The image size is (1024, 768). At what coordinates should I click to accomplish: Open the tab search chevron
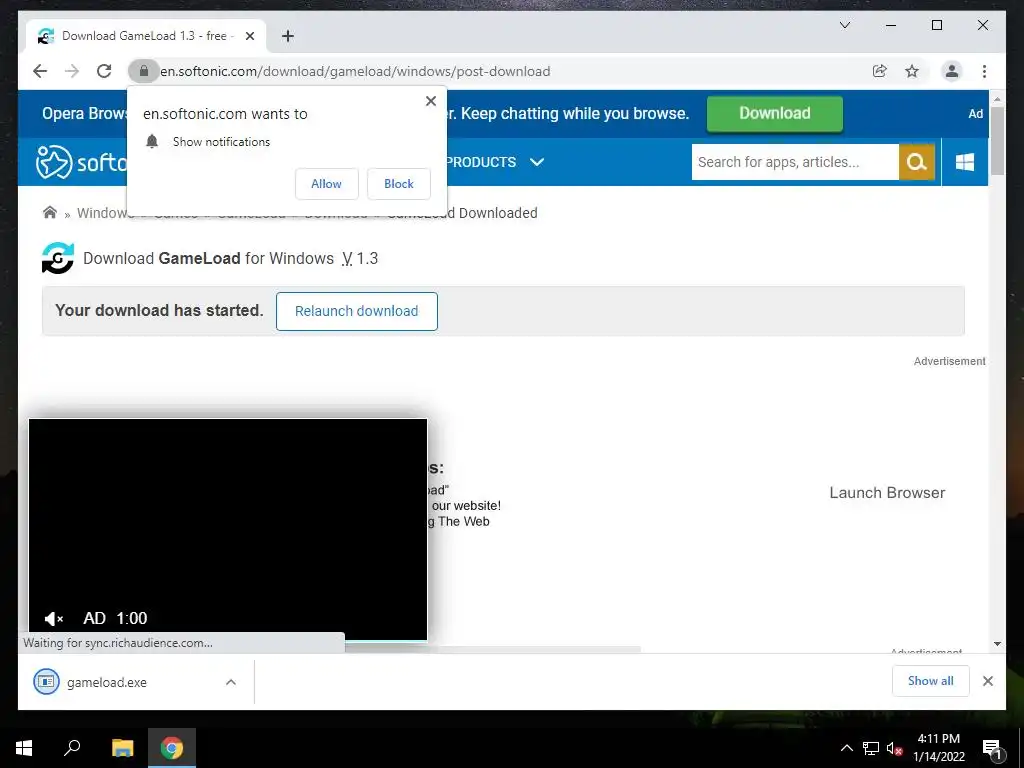click(x=844, y=25)
